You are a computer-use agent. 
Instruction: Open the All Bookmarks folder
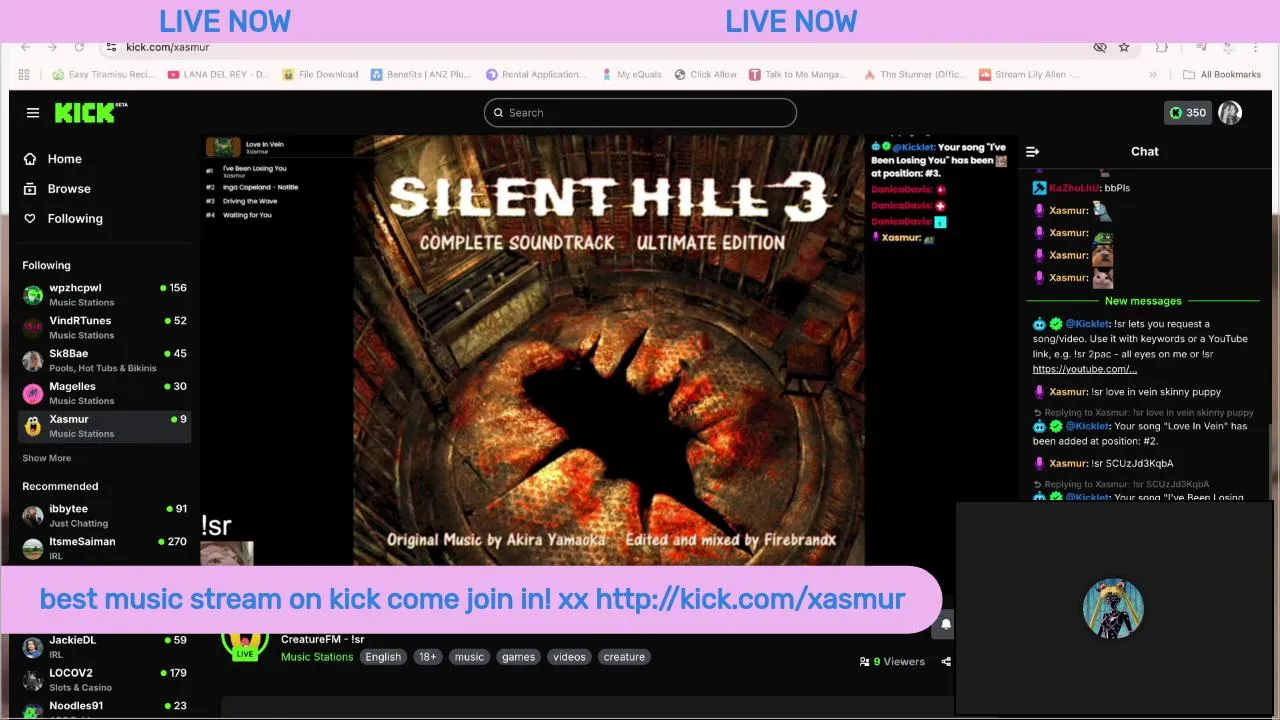[x=1221, y=75]
